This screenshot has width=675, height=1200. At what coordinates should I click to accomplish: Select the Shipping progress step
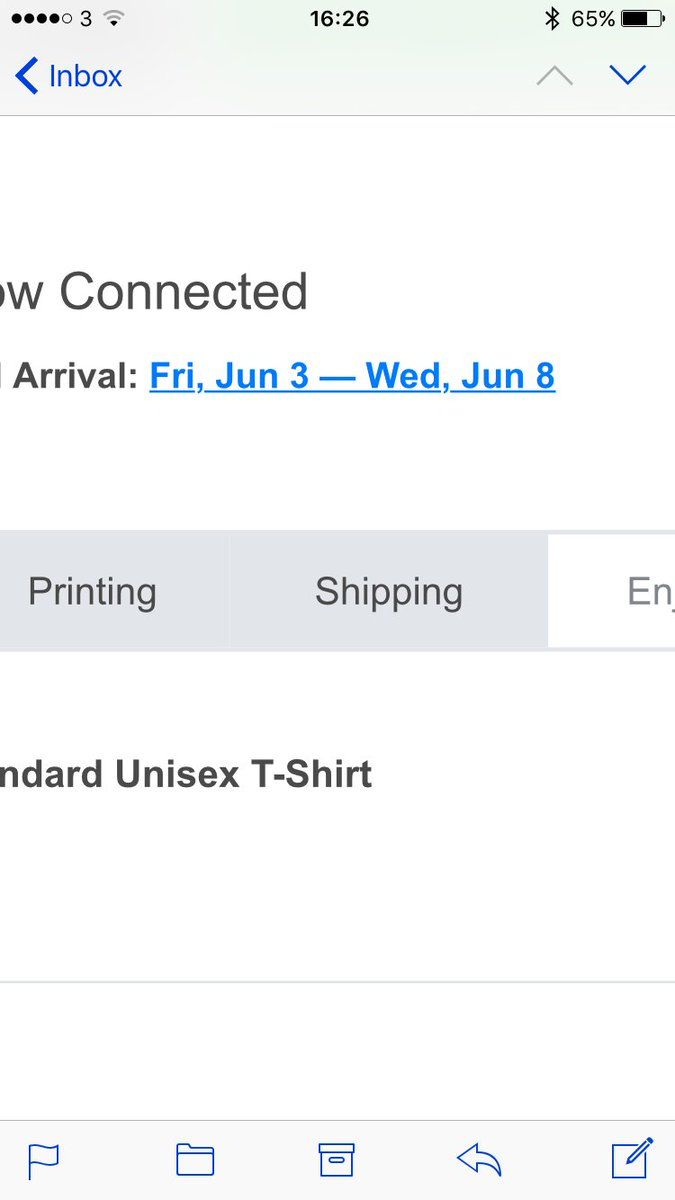[388, 591]
